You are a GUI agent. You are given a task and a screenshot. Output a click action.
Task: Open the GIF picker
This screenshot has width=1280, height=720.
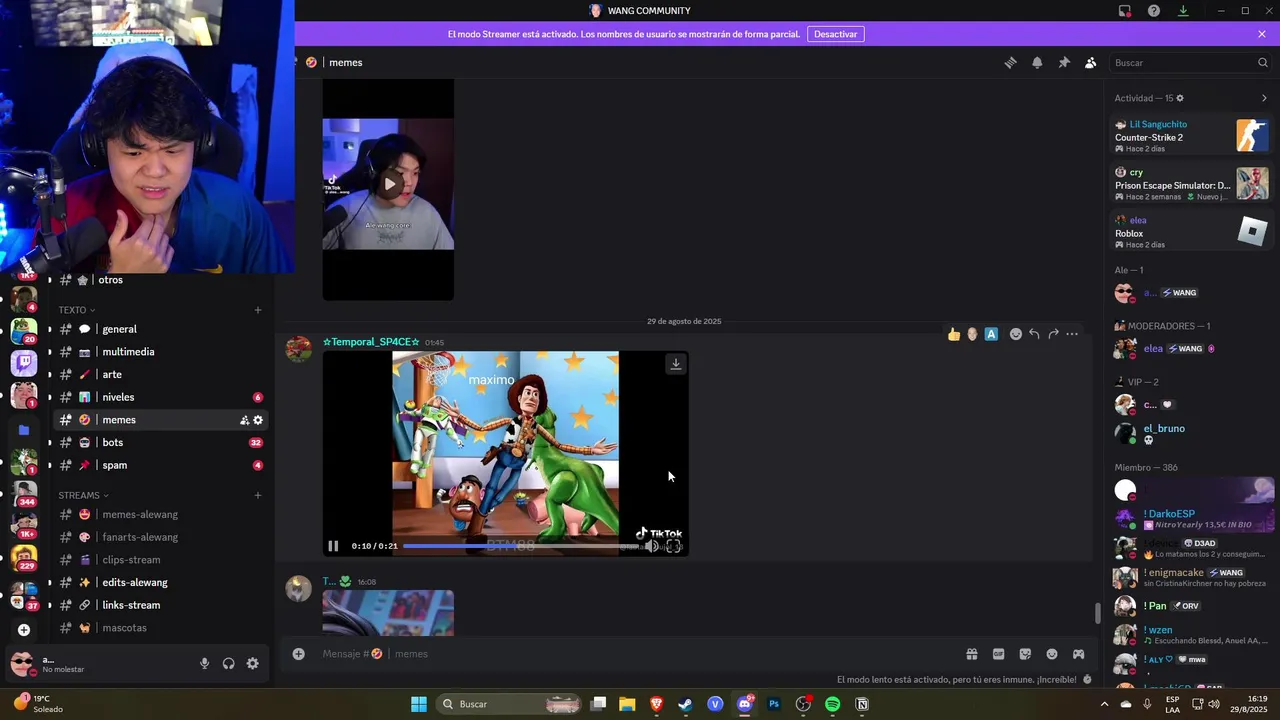(998, 654)
